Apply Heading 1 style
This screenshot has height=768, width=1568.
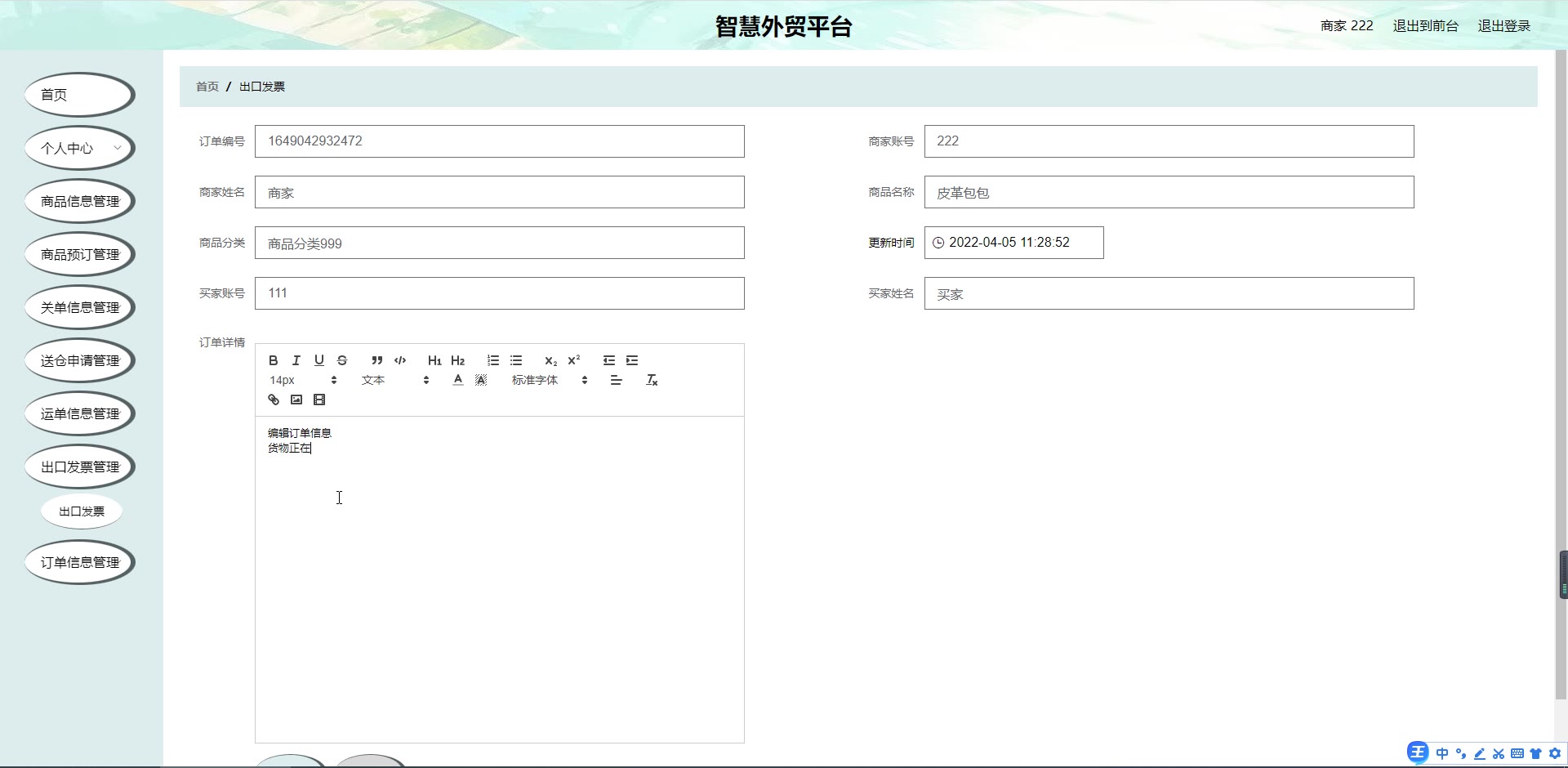coord(434,360)
